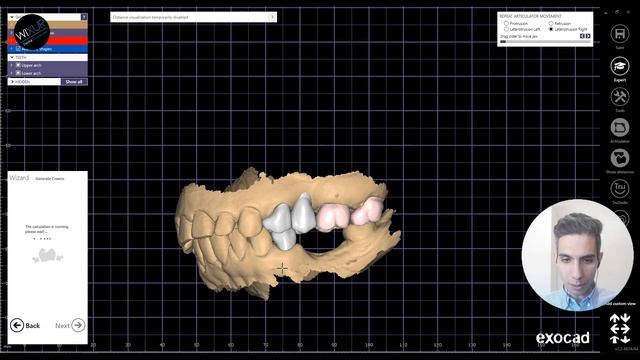Click the Generate Crowns step label
This screenshot has width=640, height=360.
click(x=50, y=179)
